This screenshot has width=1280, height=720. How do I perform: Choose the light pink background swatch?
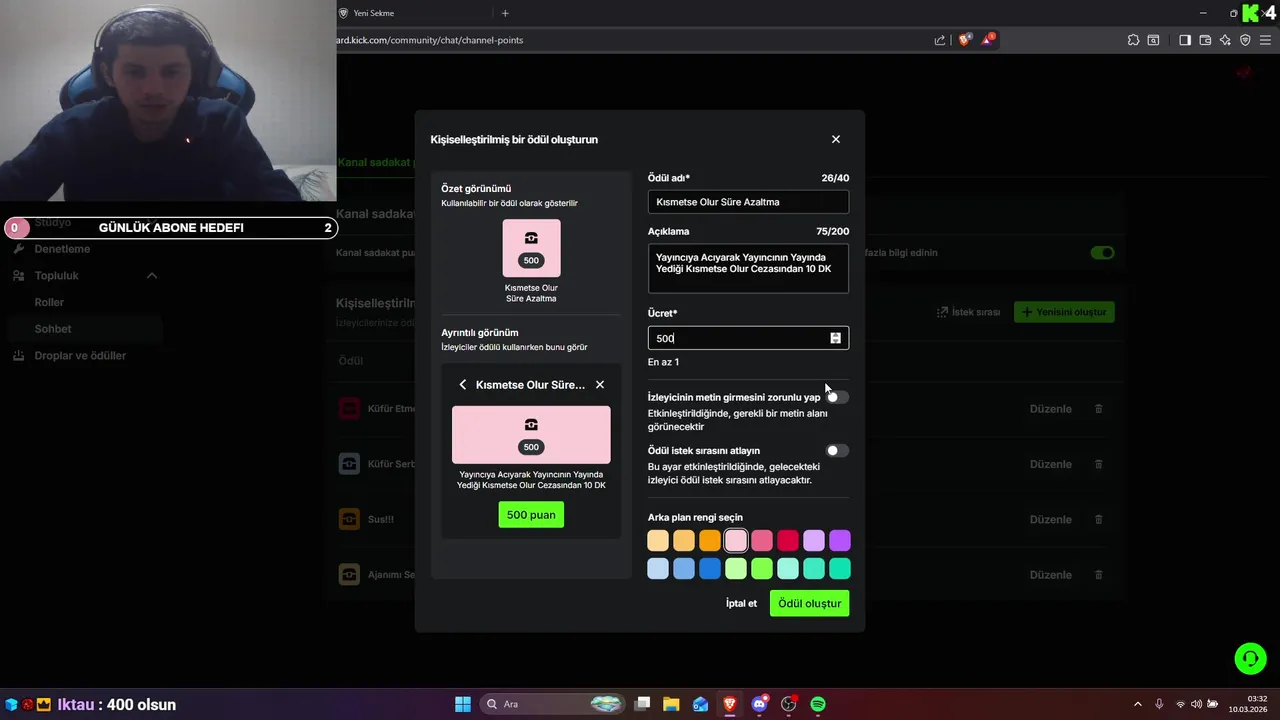pos(736,541)
